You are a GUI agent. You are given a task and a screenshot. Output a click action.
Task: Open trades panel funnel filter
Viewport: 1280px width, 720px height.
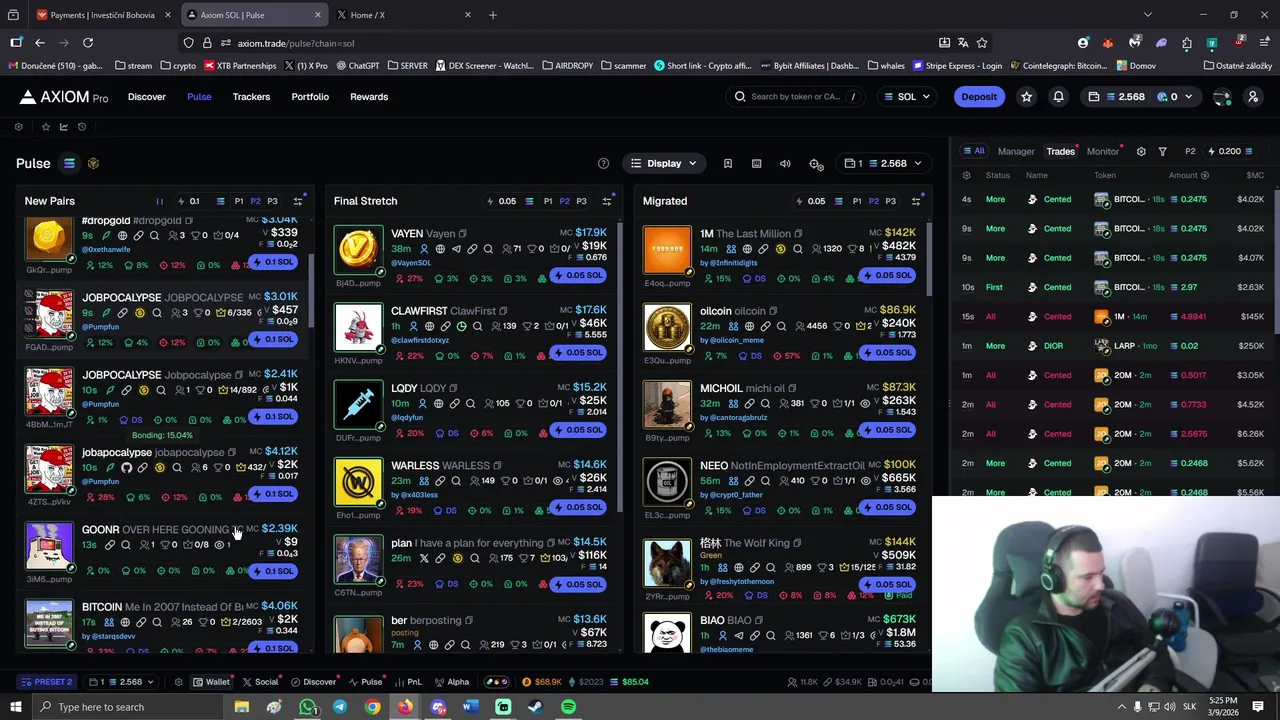pyautogui.click(x=1162, y=152)
